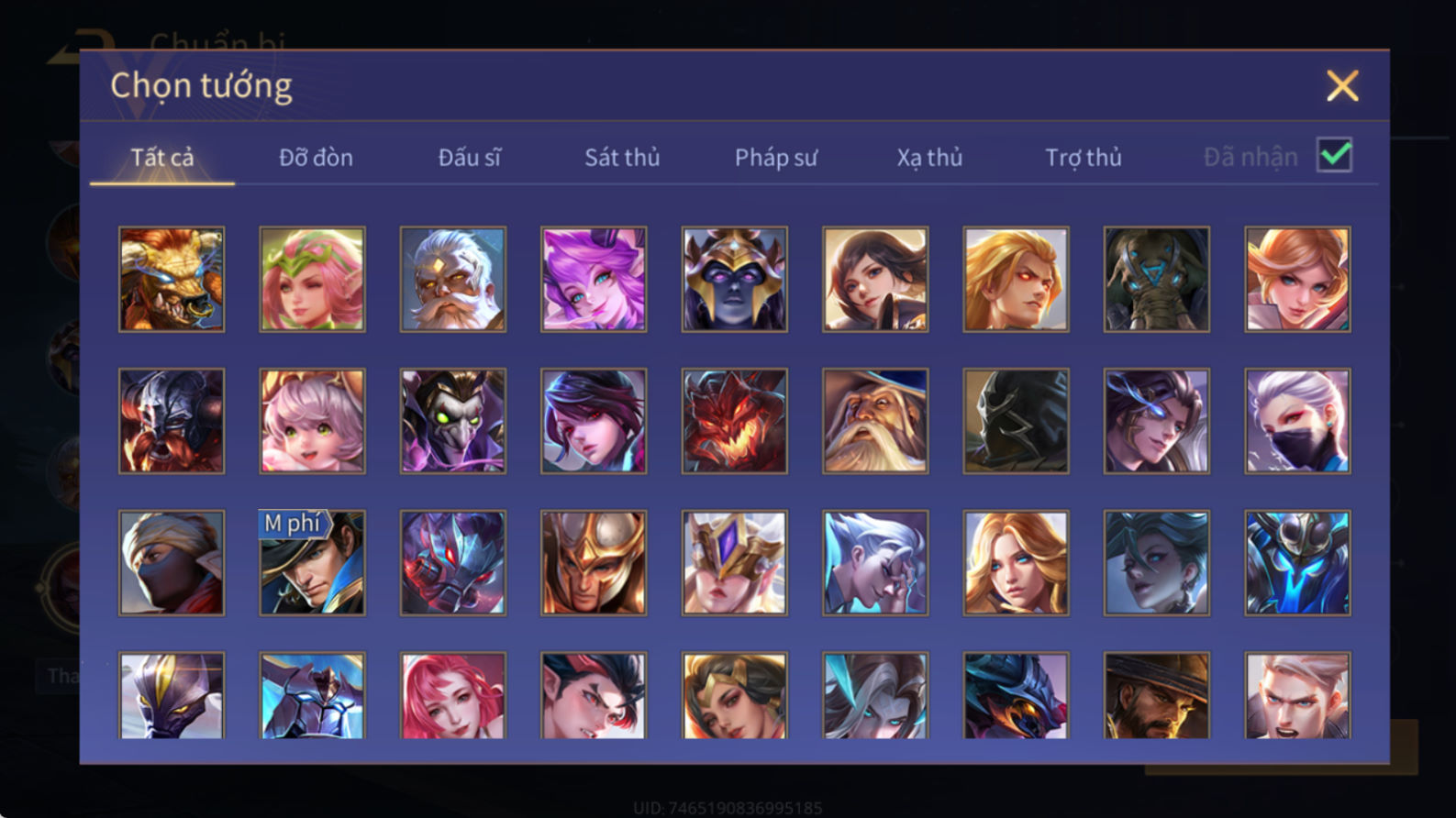Toggle the Đã nhận checkbox
Image resolution: width=1456 pixels, height=818 pixels.
[1335, 155]
